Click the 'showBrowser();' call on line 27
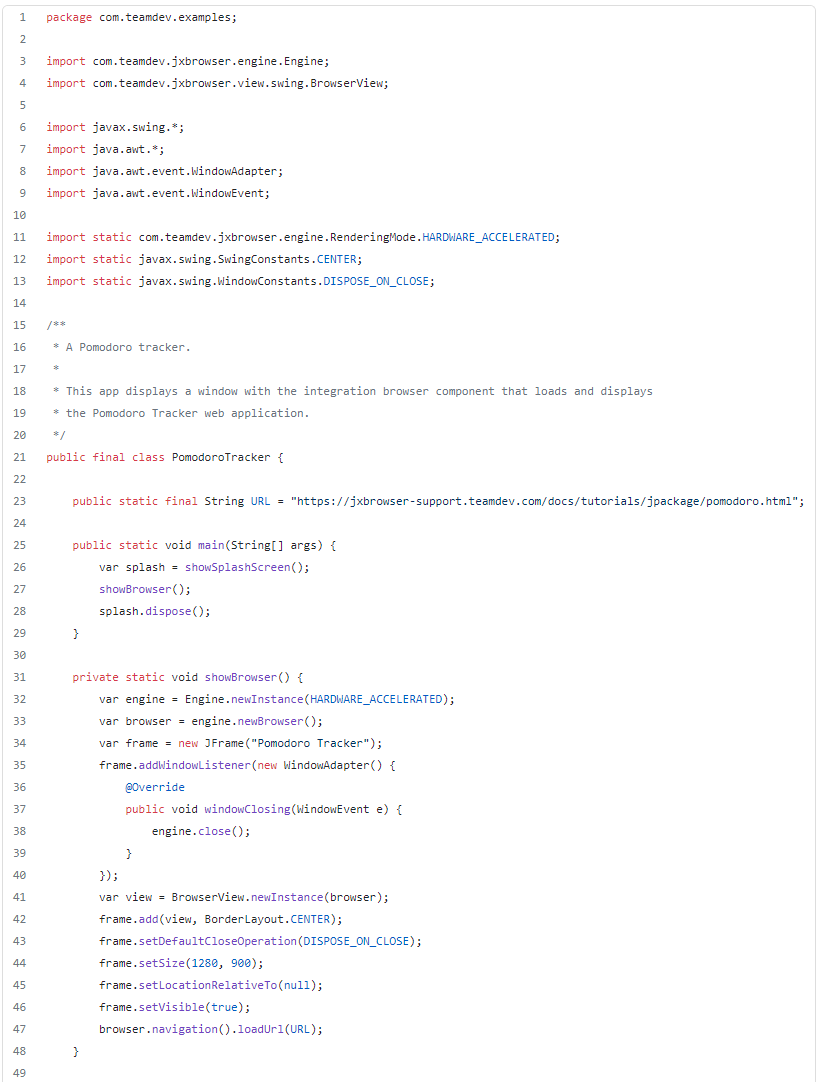Viewport: 818px width, 1082px height. pyautogui.click(x=145, y=590)
